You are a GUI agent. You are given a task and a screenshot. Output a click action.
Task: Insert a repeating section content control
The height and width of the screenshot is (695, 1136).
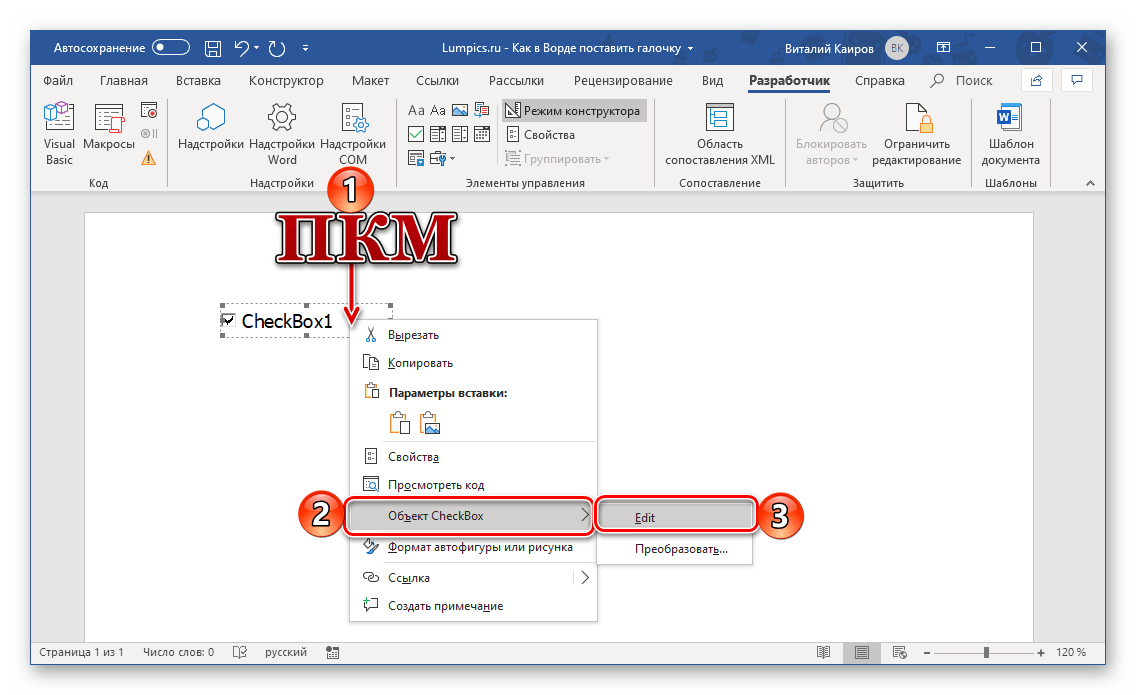point(416,158)
